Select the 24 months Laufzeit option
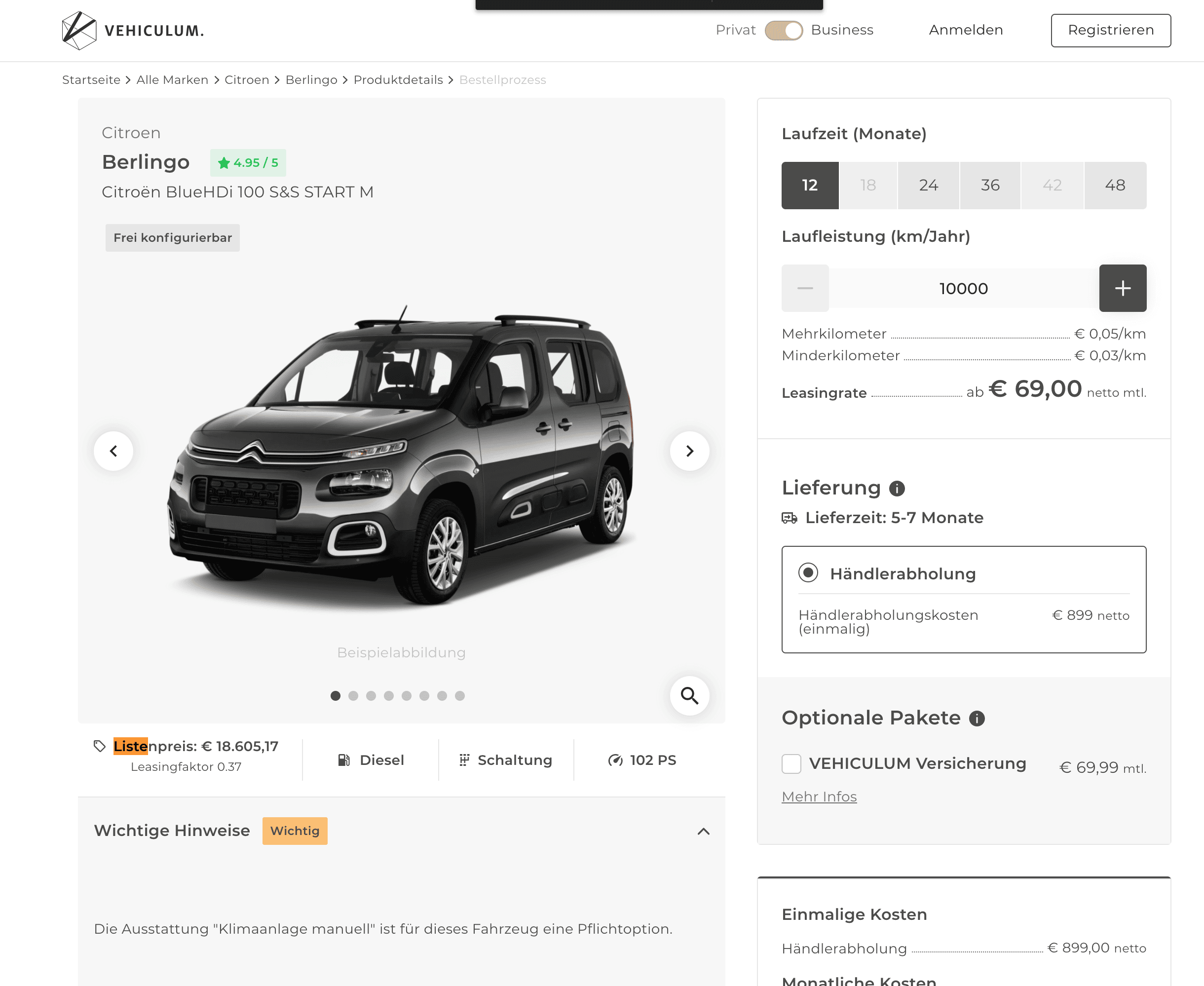 (x=928, y=185)
